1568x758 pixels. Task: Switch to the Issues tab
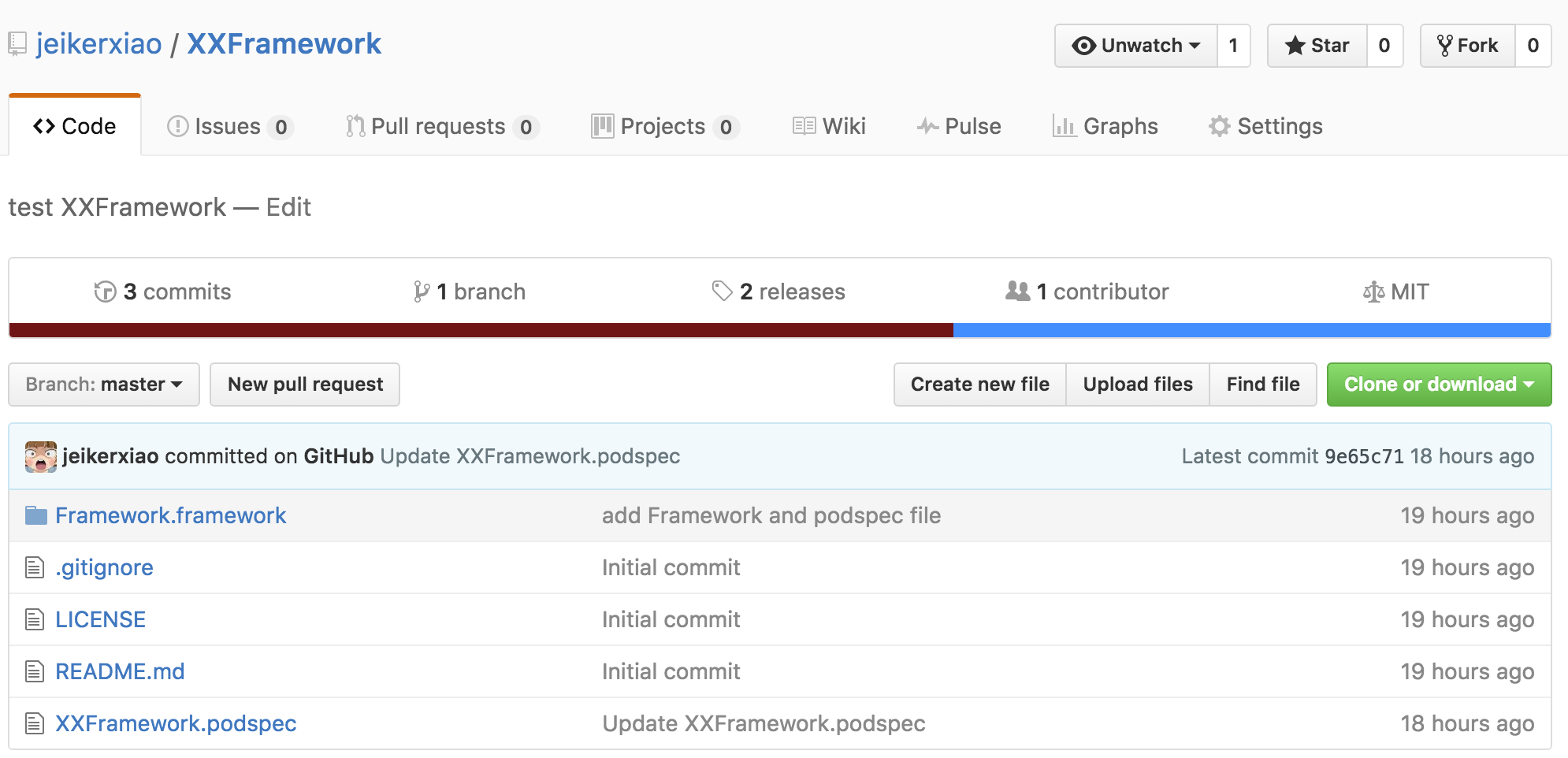[230, 126]
